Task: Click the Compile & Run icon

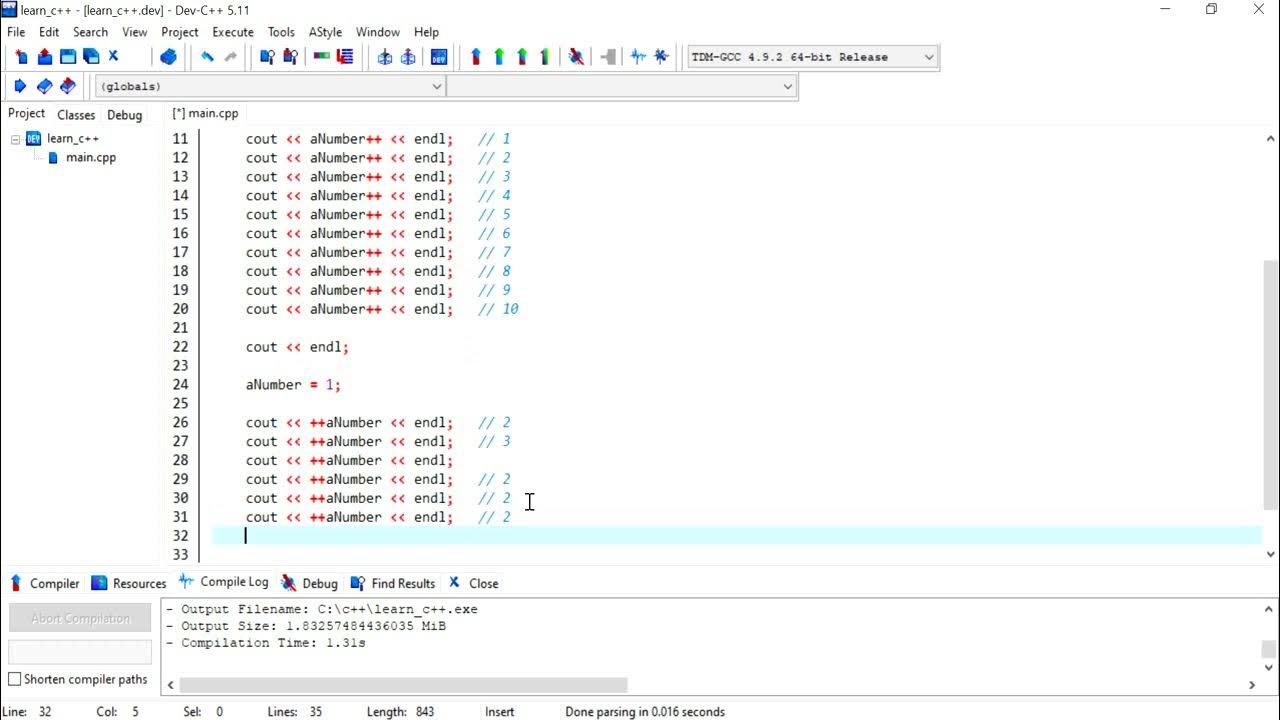Action: coord(522,57)
